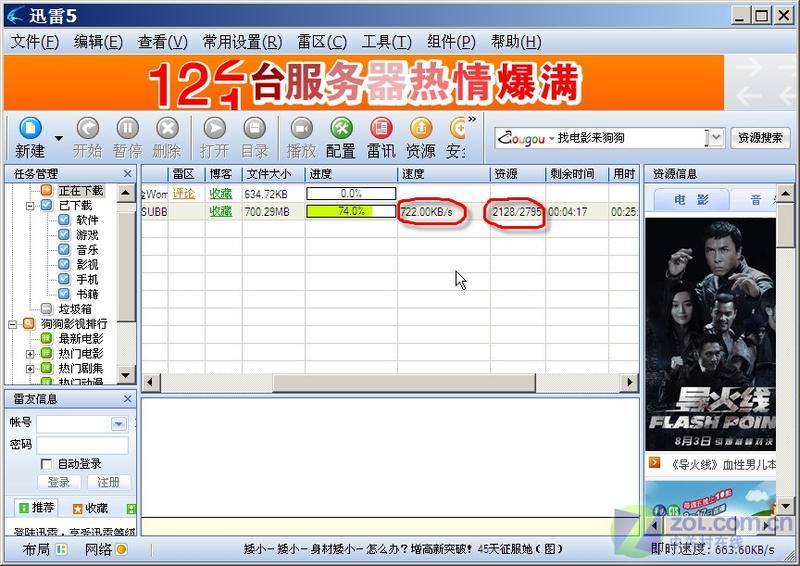This screenshot has width=800, height=566.
Task: Select the 音乐 category
Action: coord(87,250)
